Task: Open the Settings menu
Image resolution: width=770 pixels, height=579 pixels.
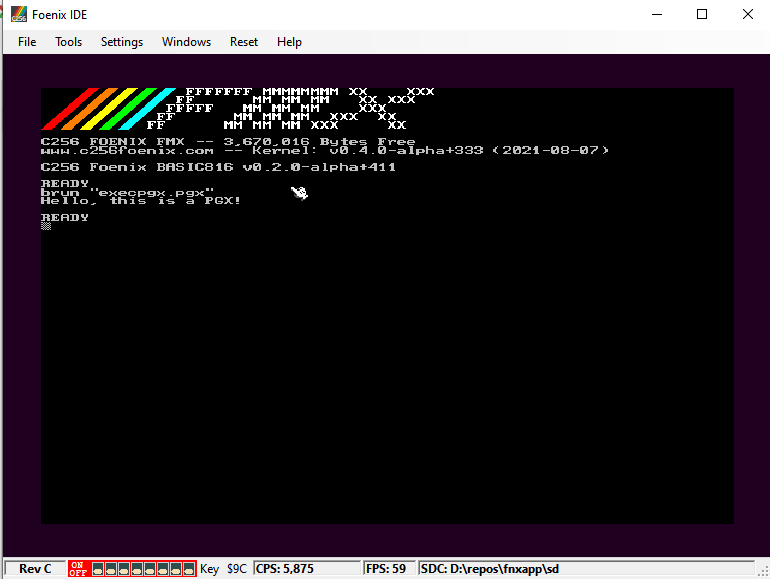Action: tap(122, 42)
